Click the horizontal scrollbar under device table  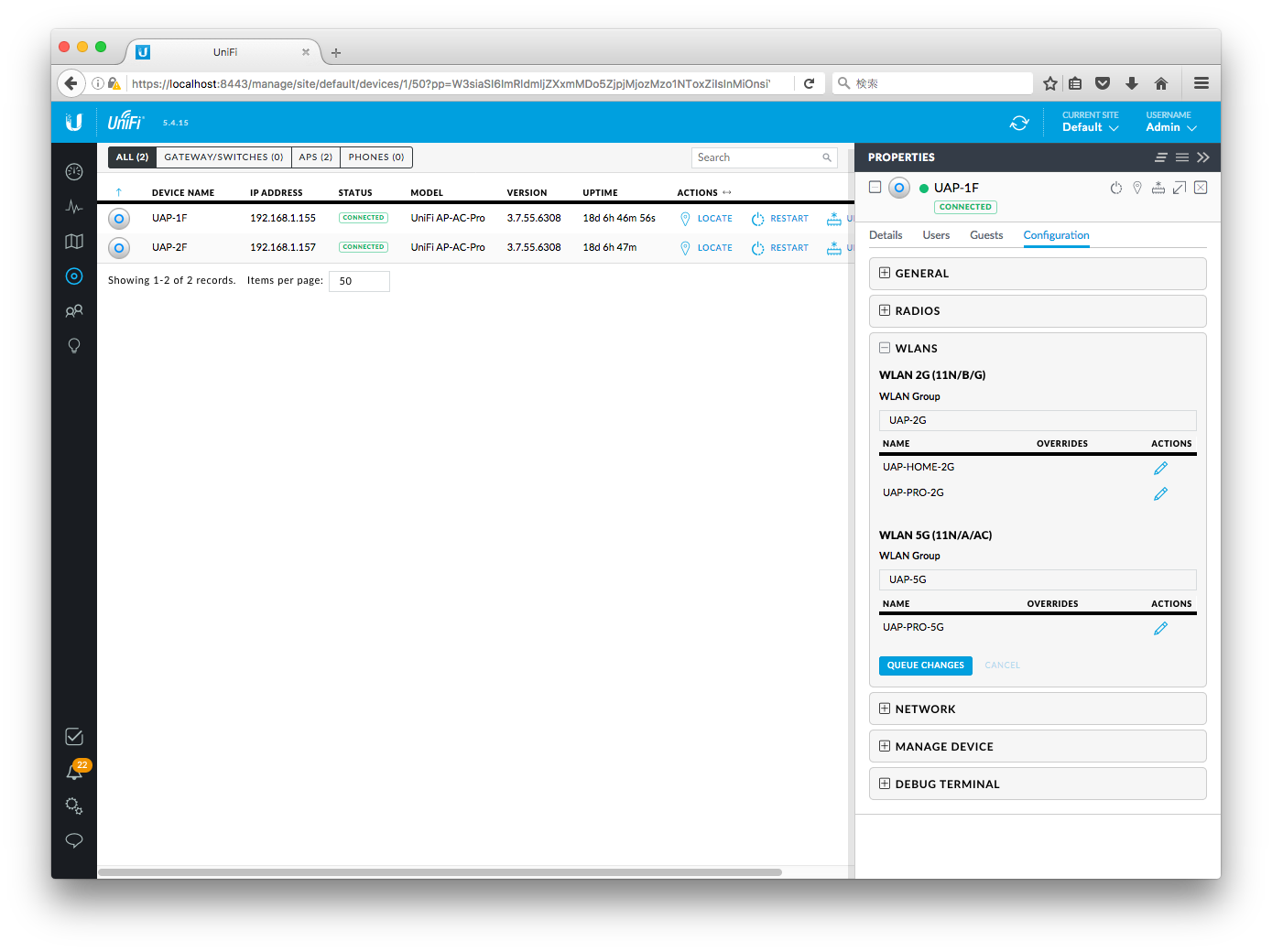(440, 872)
